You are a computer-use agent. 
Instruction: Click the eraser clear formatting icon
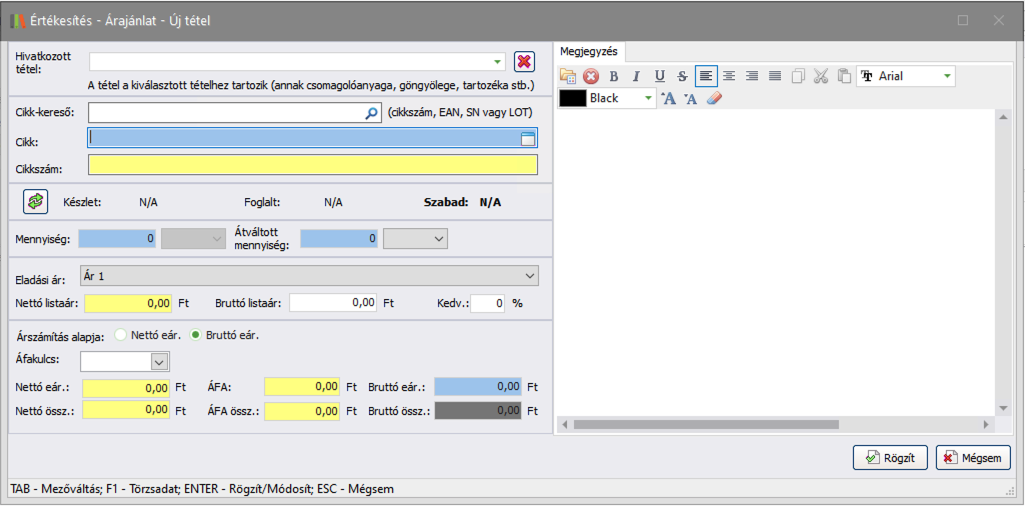[713, 99]
